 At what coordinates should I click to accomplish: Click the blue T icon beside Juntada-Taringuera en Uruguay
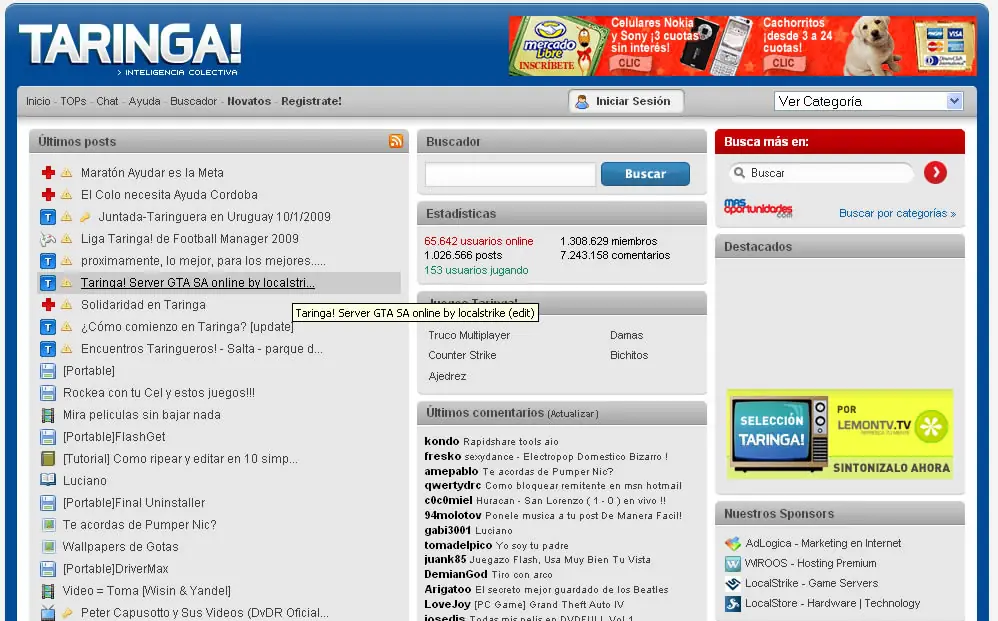click(x=48, y=217)
